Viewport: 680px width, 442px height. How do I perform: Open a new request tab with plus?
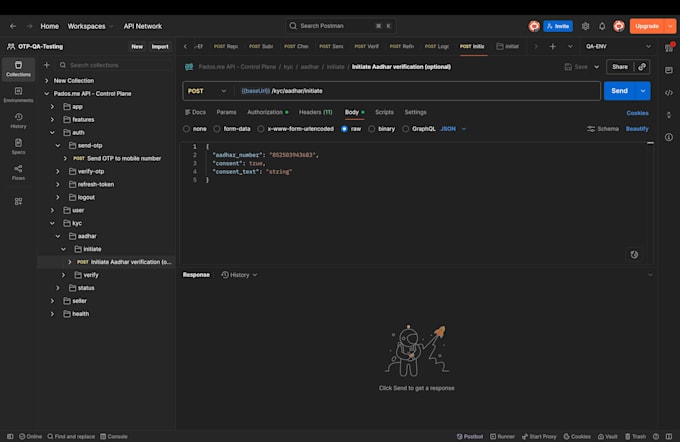(552, 46)
